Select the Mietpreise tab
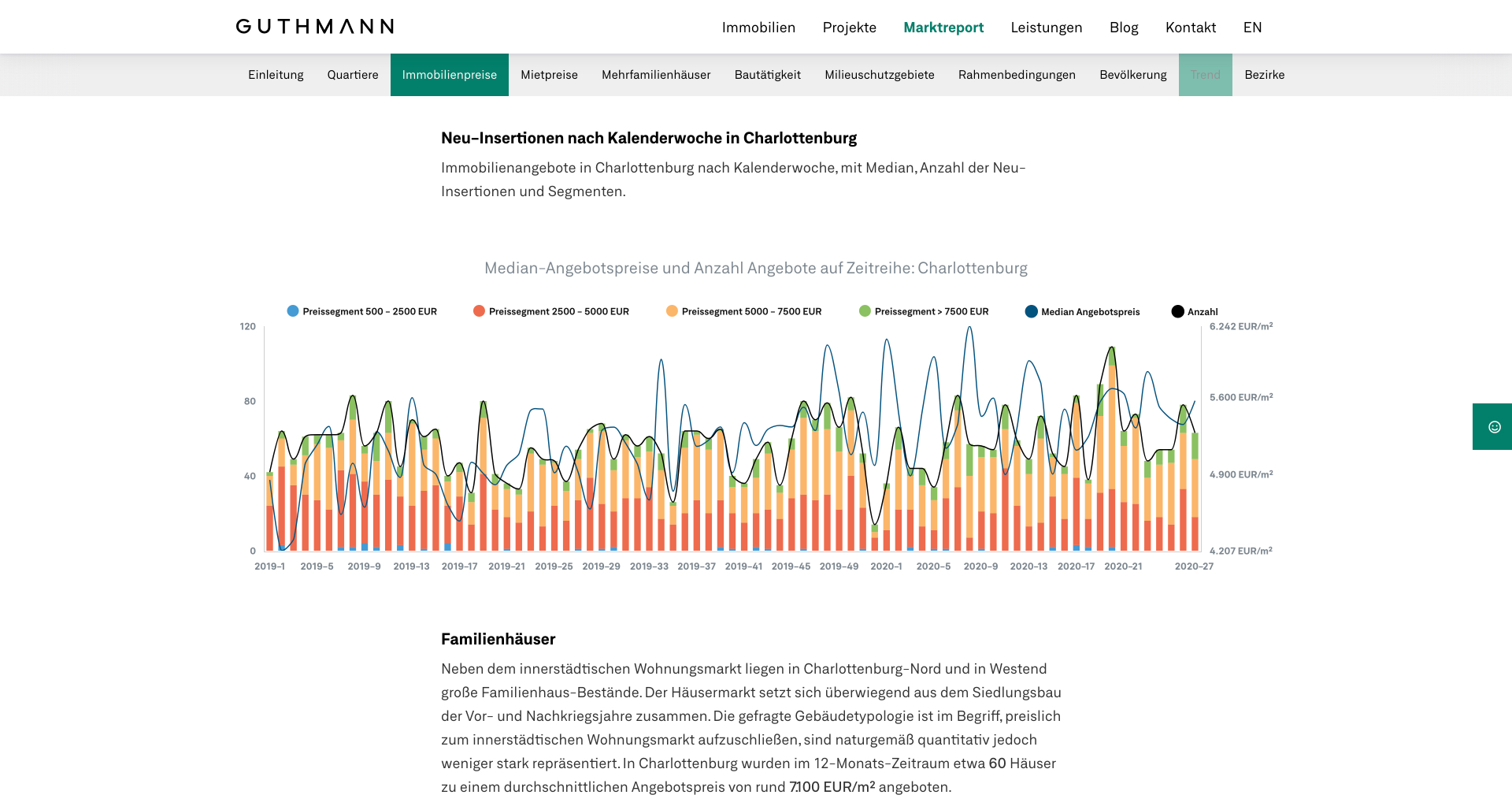 click(549, 75)
